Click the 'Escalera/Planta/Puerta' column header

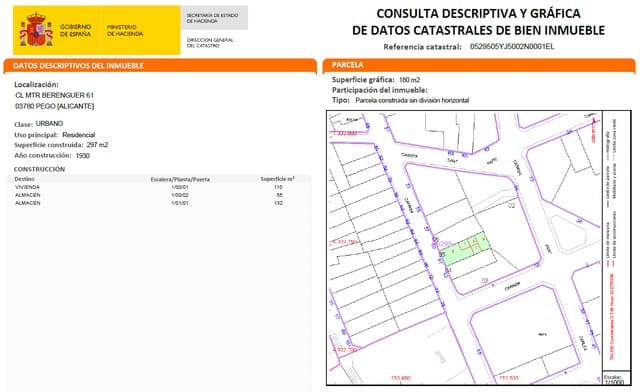180,179
